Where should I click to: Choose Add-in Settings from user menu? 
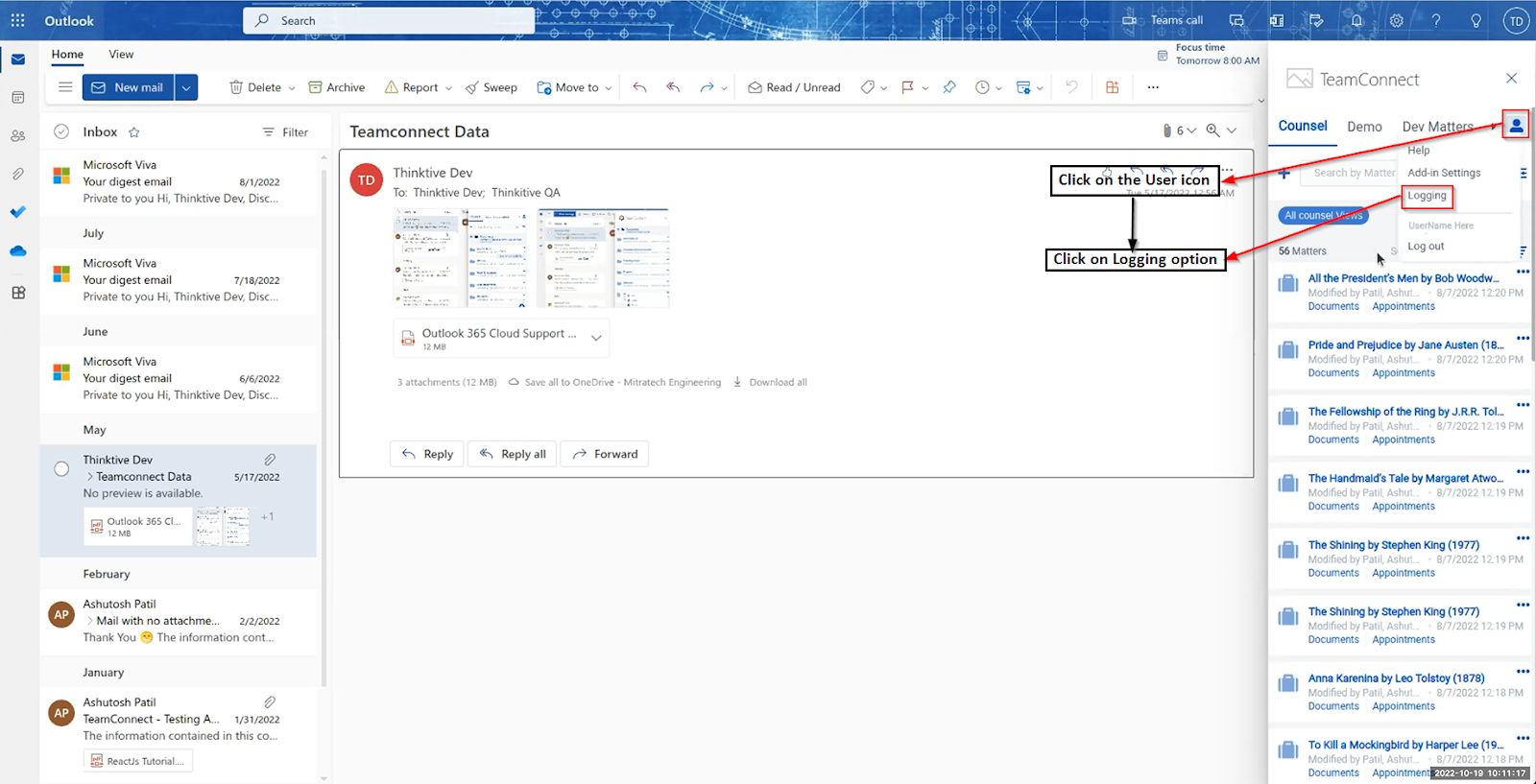point(1444,173)
